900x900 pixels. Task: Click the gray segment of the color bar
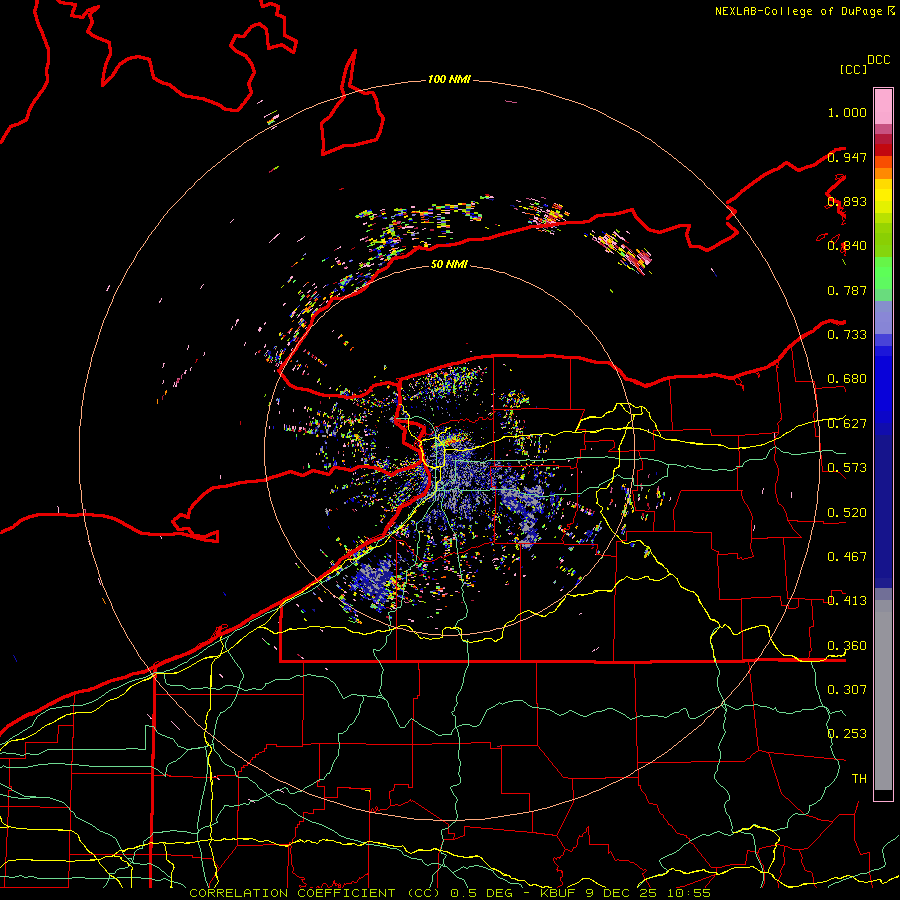pyautogui.click(x=883, y=695)
